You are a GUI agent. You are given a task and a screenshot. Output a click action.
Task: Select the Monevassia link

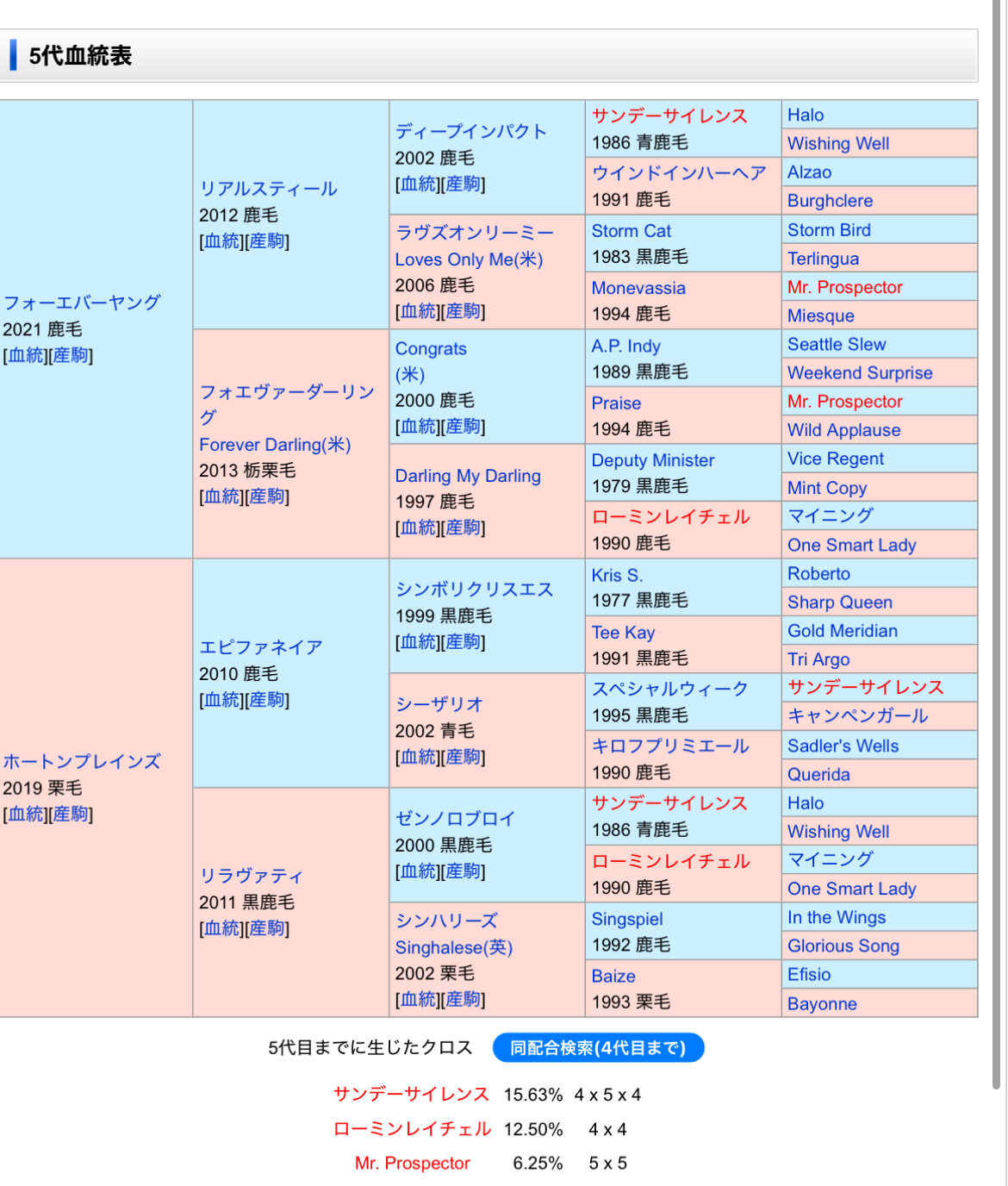638,288
